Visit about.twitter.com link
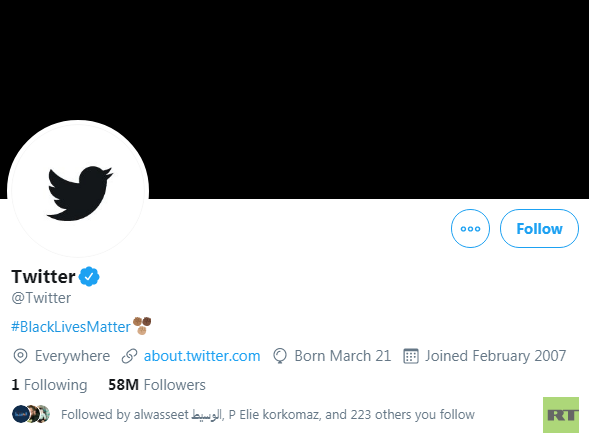The width and height of the screenshot is (589, 443). (x=202, y=356)
